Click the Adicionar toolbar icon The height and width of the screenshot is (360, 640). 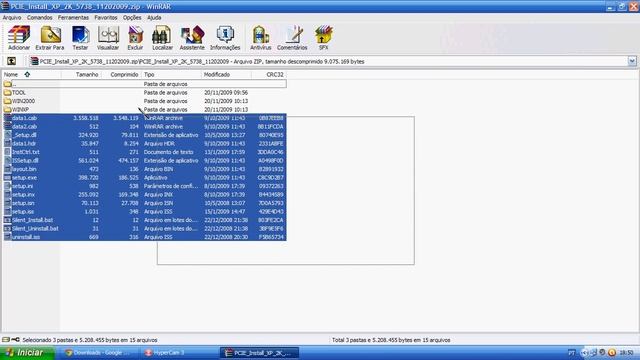pyautogui.click(x=19, y=38)
